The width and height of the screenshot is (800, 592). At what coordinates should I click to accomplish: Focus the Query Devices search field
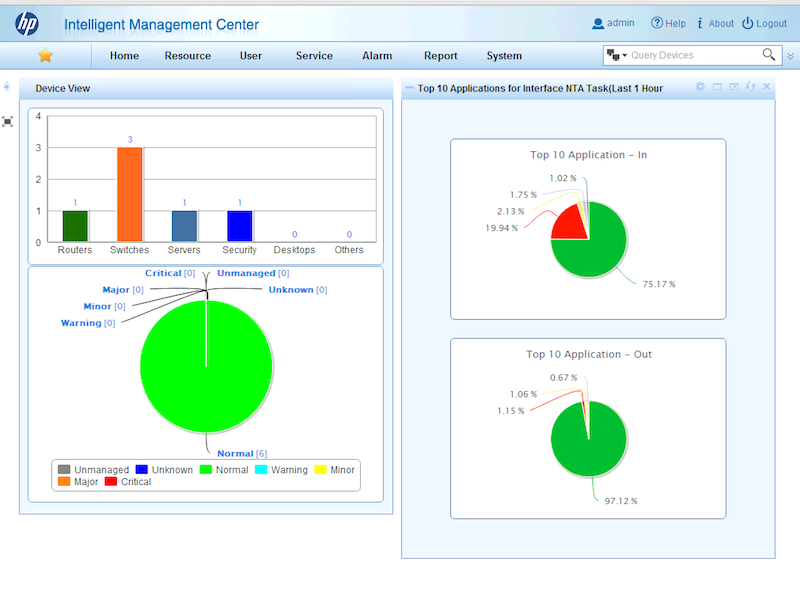point(694,55)
